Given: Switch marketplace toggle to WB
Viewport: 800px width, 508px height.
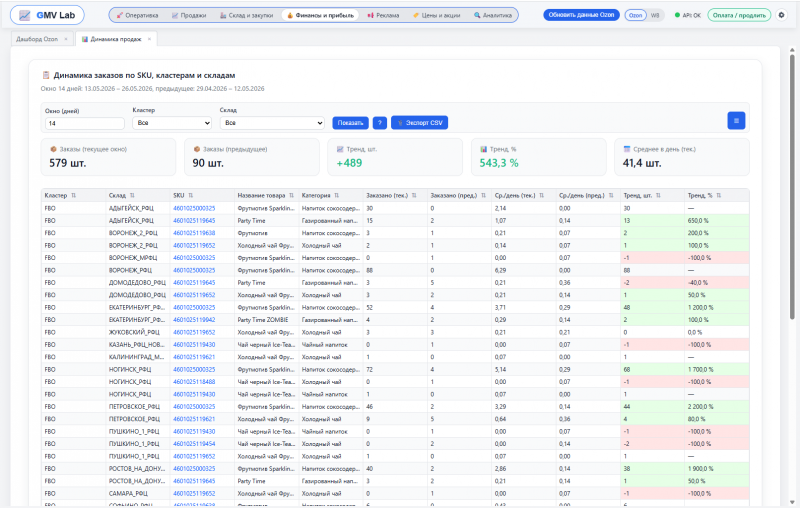Looking at the screenshot, I should tap(655, 15).
